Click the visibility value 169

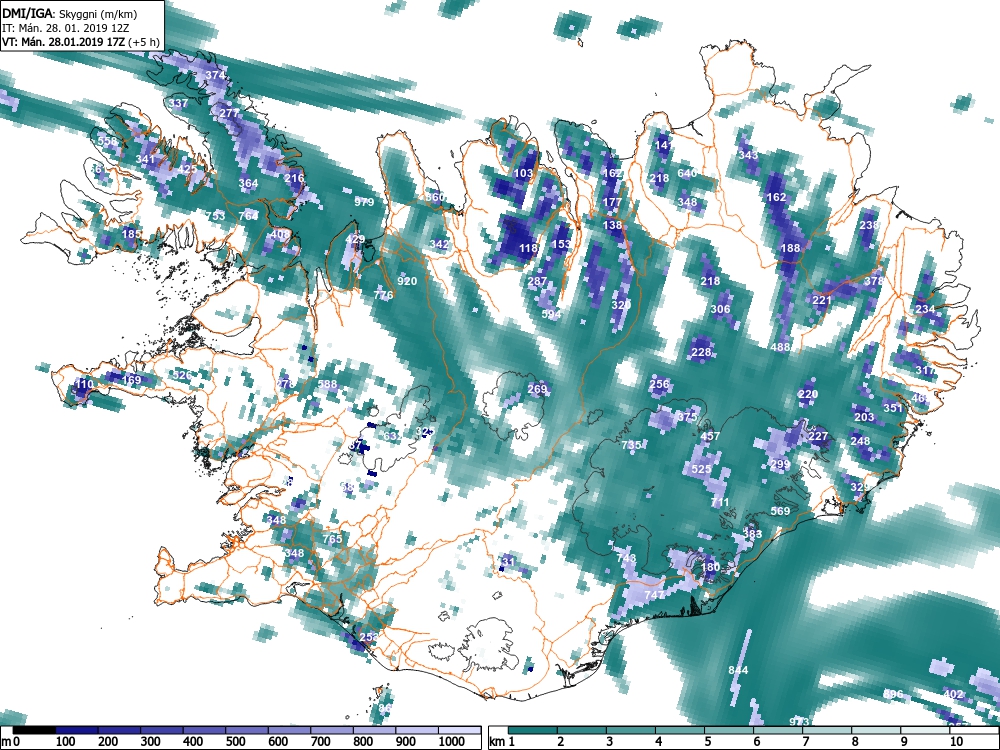pyautogui.click(x=131, y=380)
